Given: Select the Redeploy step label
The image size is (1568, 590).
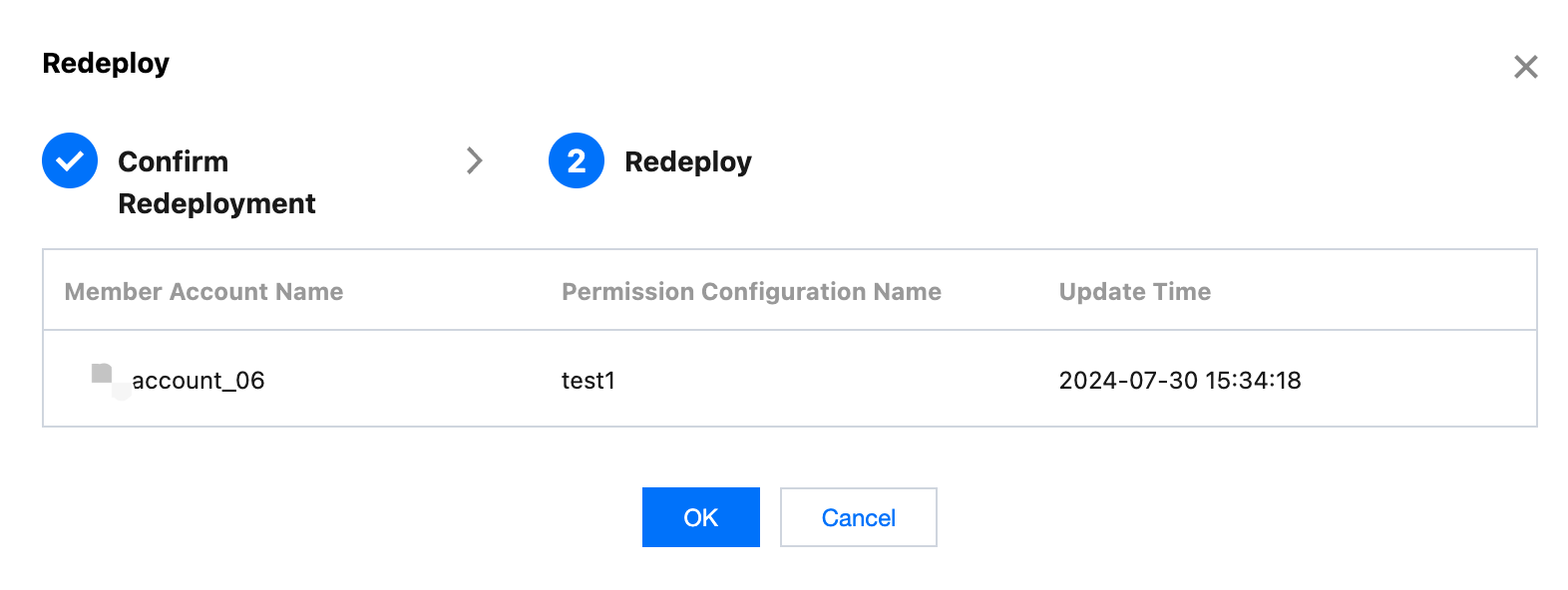Looking at the screenshot, I should click(x=687, y=161).
